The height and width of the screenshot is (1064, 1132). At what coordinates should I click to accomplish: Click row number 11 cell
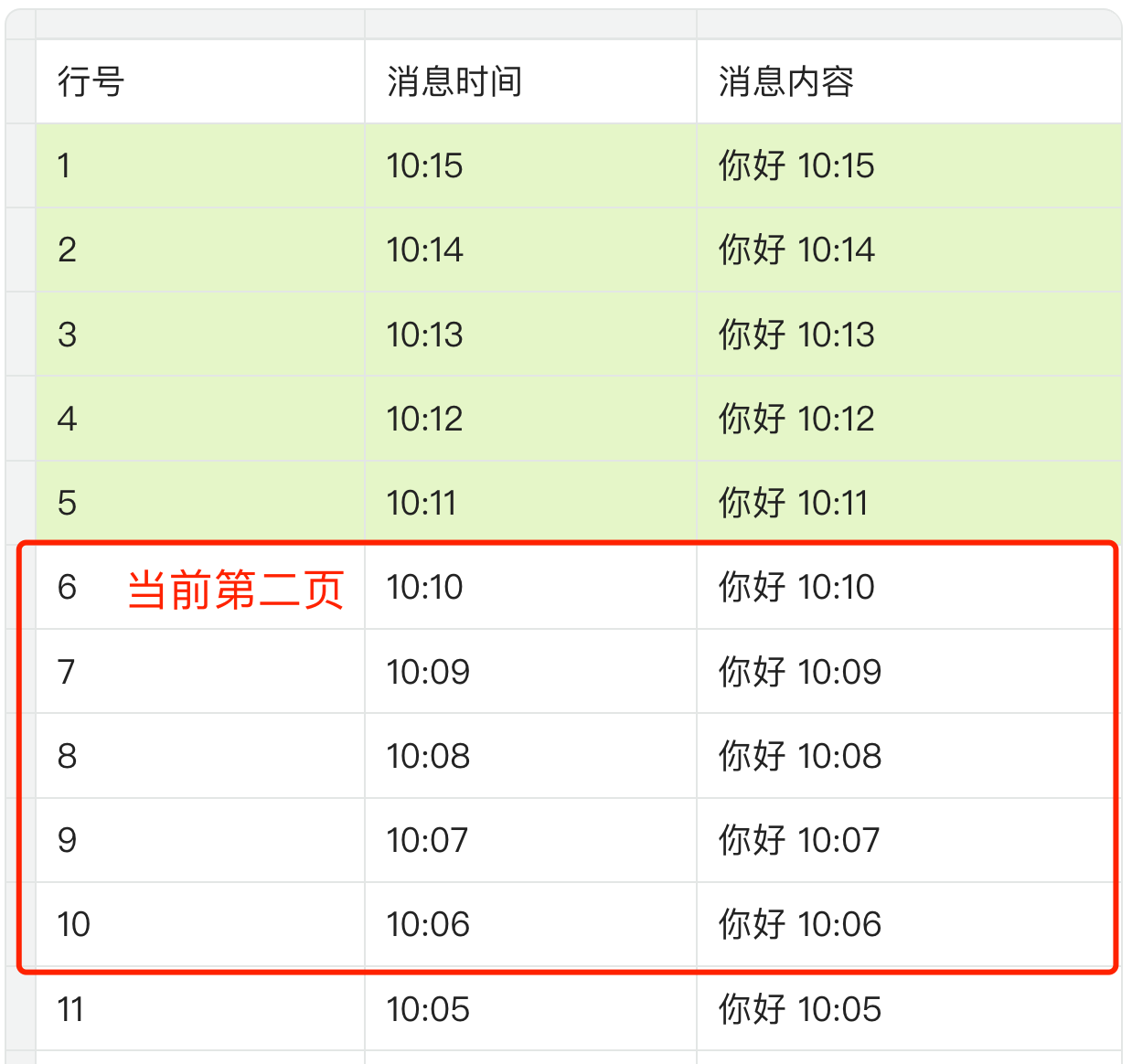coord(70,1010)
